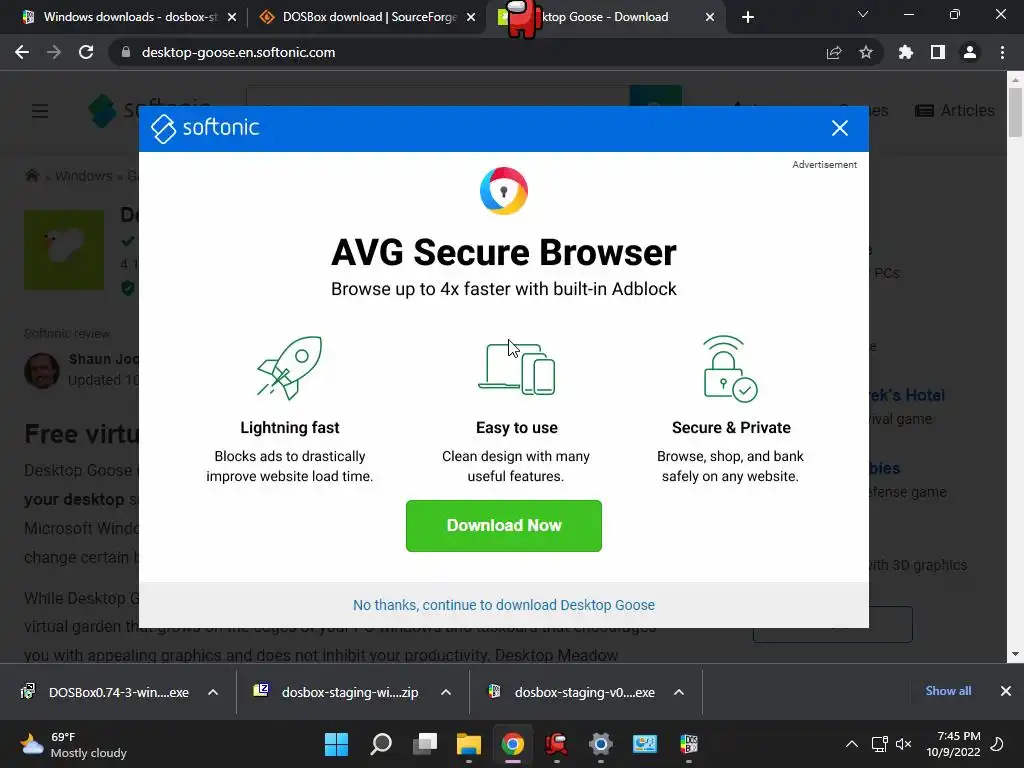This screenshot has height=768, width=1024.
Task: Bookmark this page with the star
Action: [x=866, y=52]
